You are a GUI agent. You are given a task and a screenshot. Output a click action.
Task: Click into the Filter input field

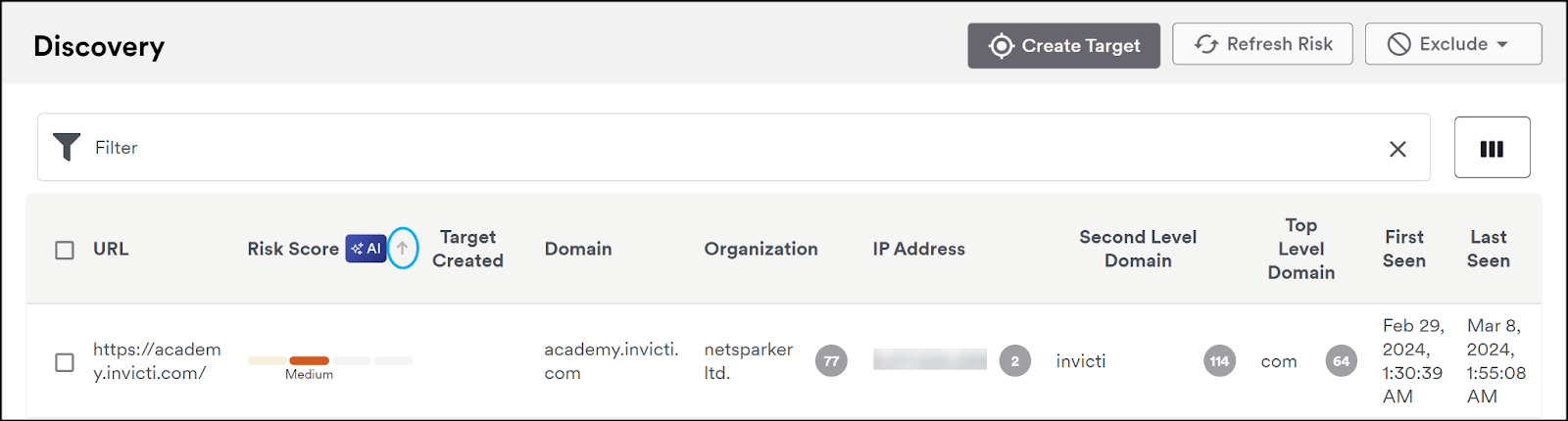733,148
